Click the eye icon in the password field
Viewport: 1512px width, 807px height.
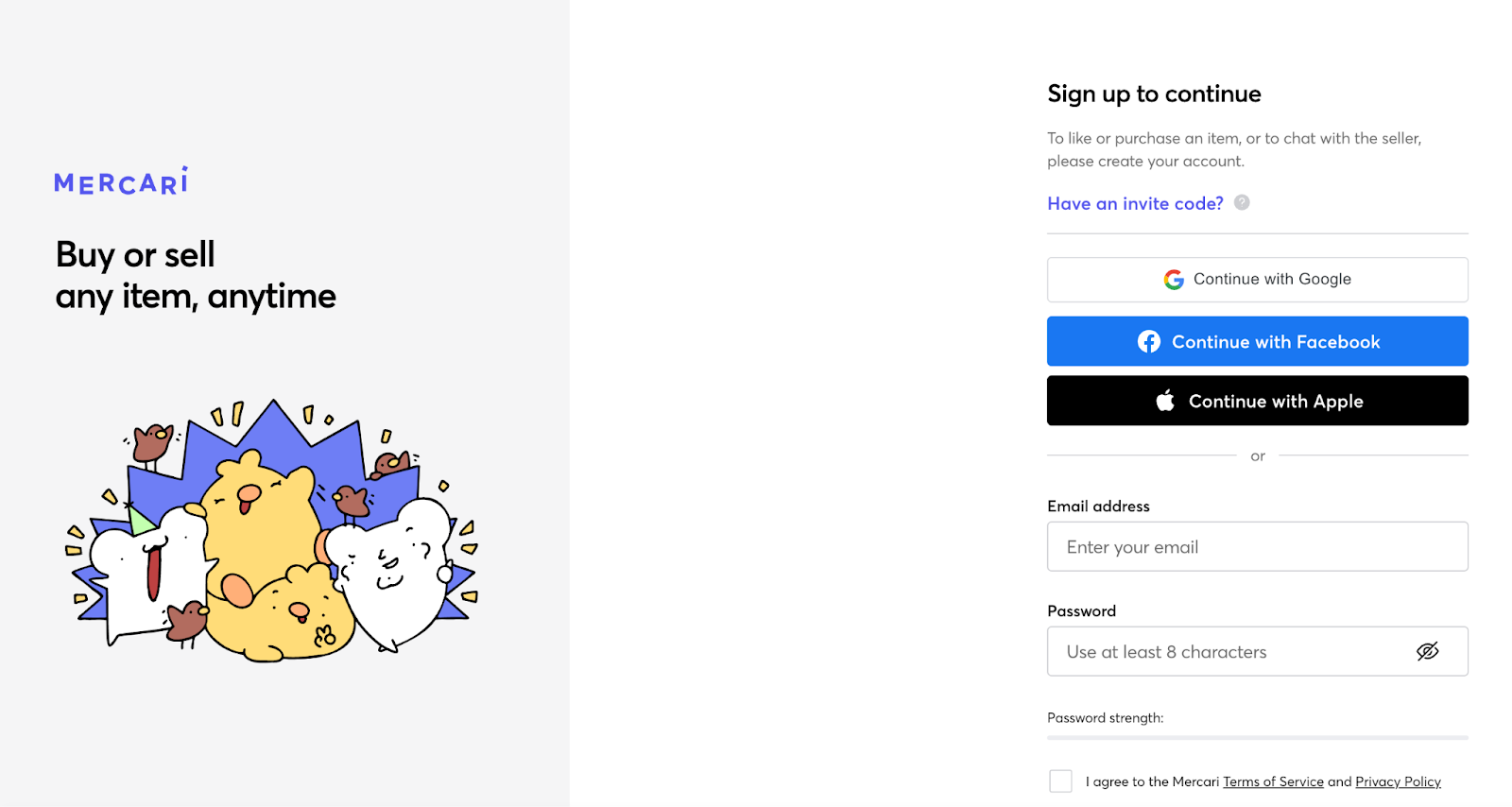click(1427, 651)
